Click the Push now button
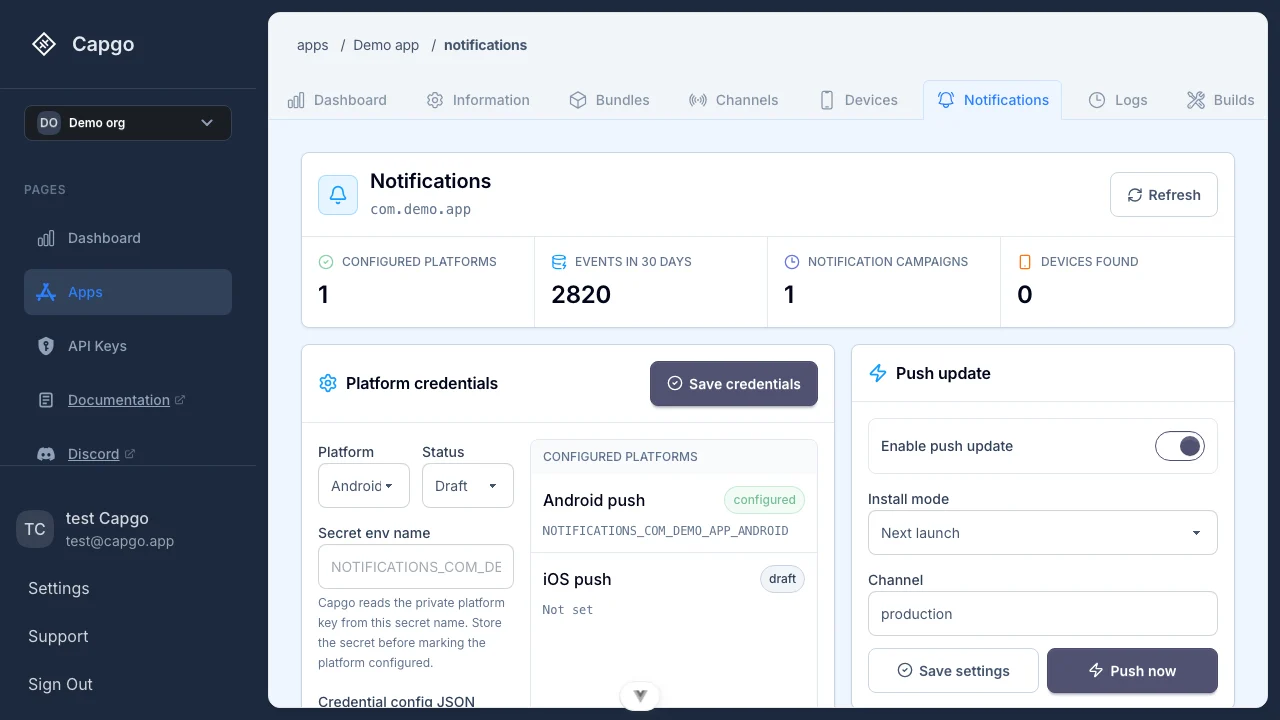The image size is (1280, 720). click(1133, 671)
